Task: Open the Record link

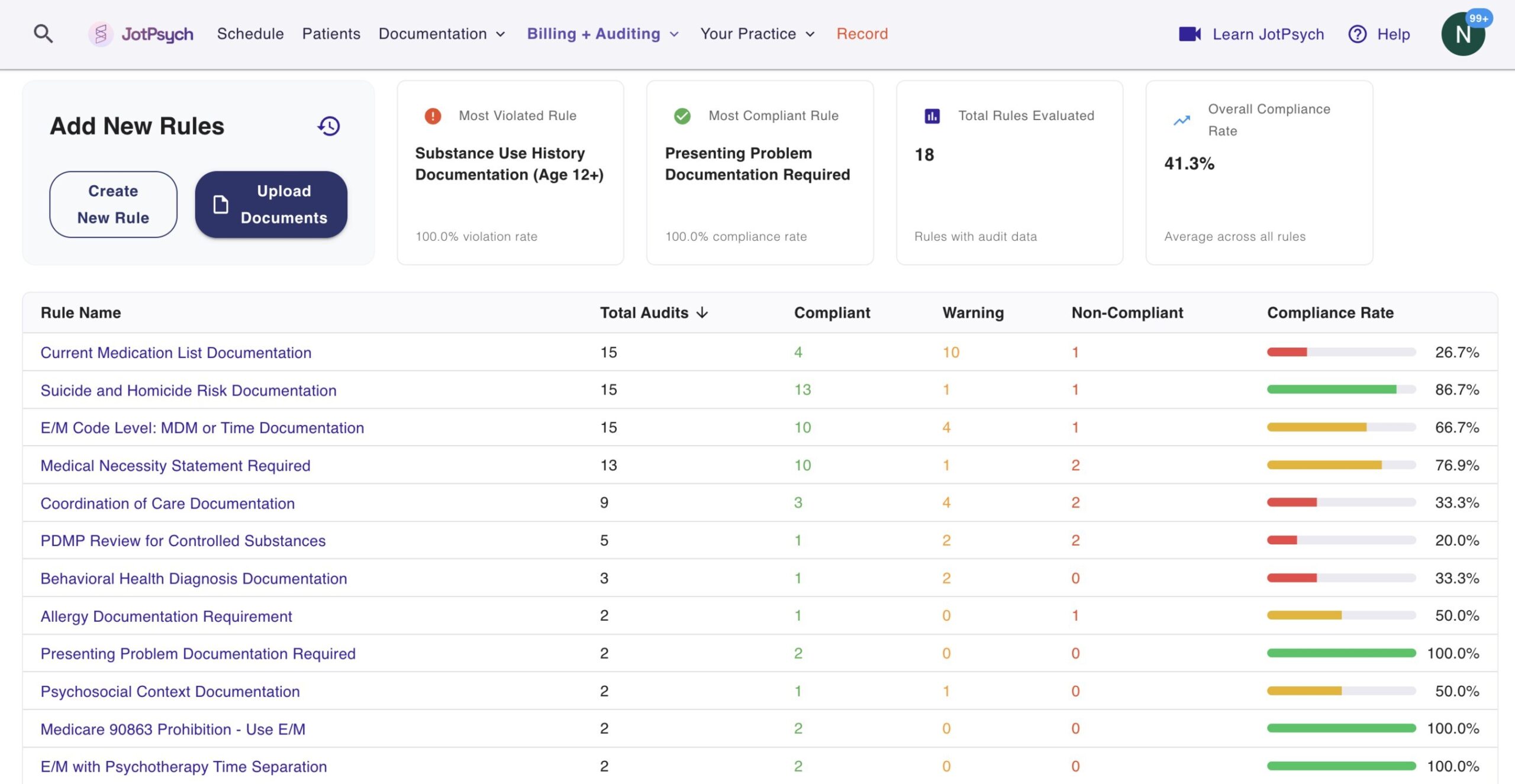Action: pyautogui.click(x=862, y=34)
